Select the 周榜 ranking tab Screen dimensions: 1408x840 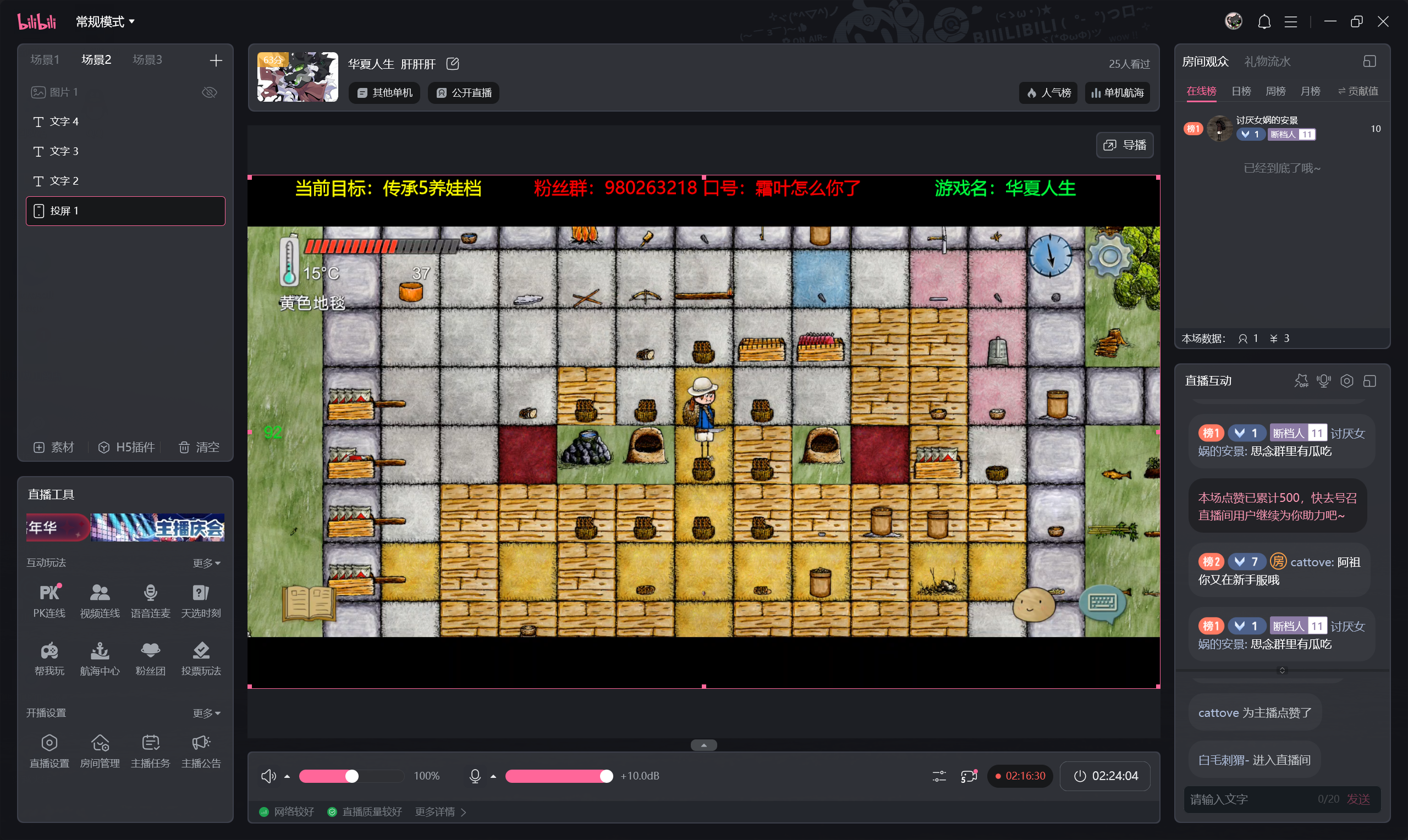[x=1275, y=91]
